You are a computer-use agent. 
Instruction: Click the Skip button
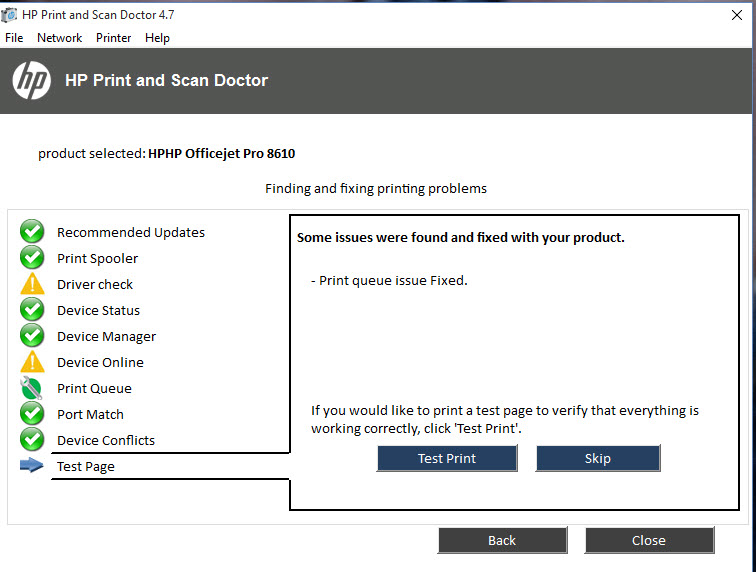(x=598, y=458)
